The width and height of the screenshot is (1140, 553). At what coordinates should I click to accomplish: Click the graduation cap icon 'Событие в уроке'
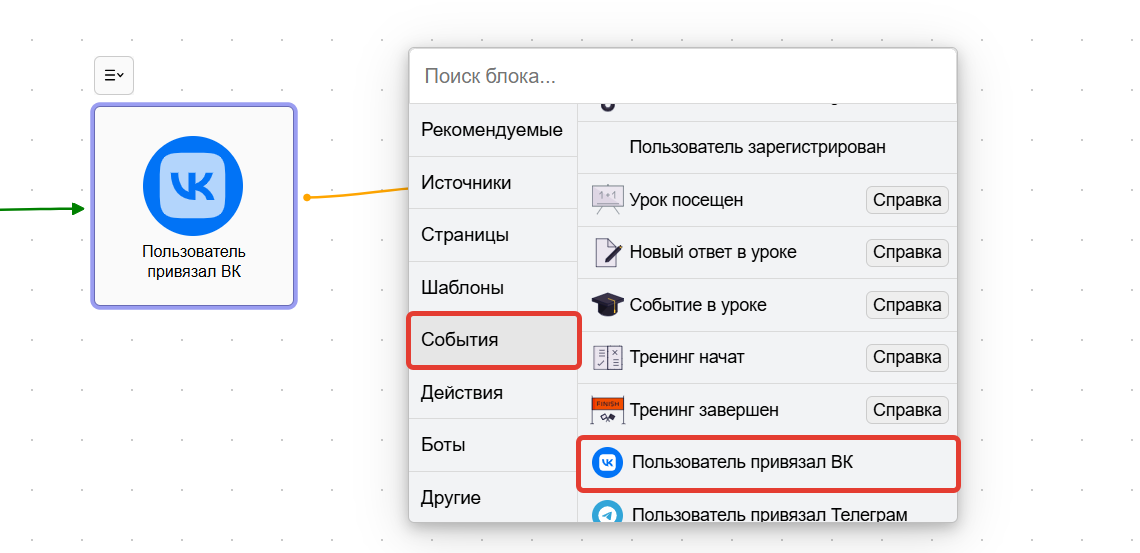(607, 304)
